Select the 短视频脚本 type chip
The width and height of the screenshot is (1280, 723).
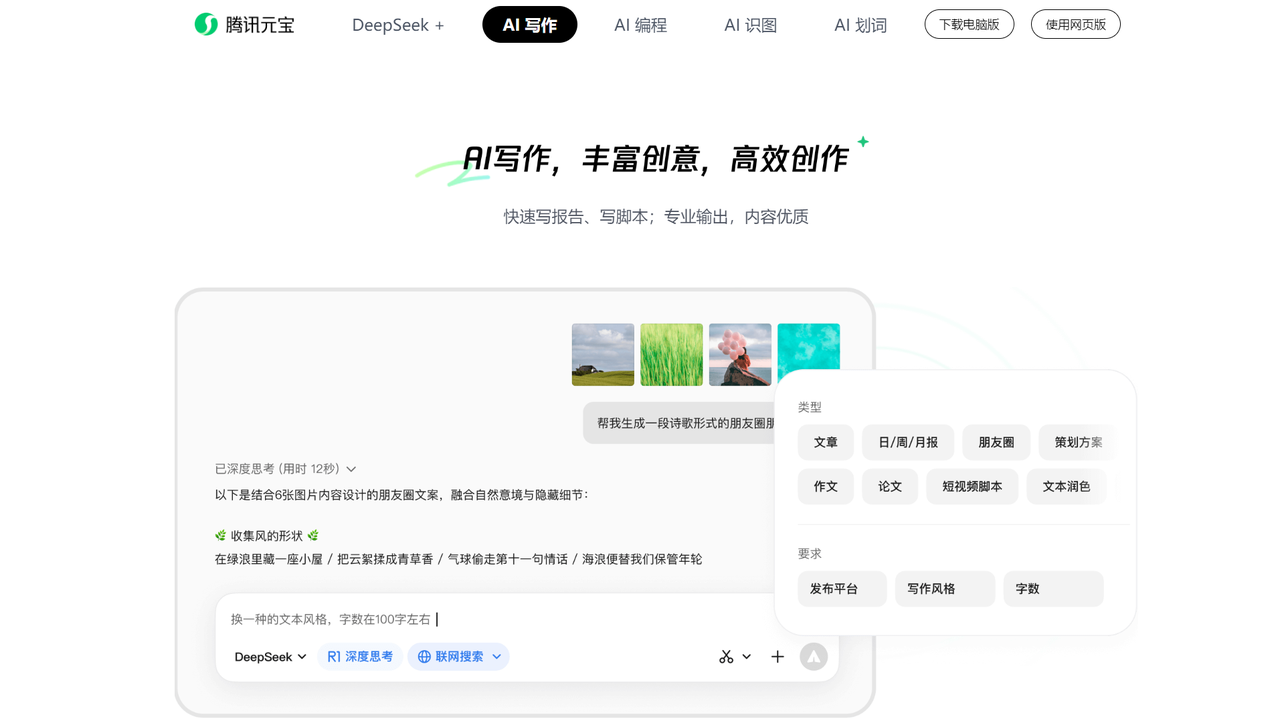click(972, 486)
